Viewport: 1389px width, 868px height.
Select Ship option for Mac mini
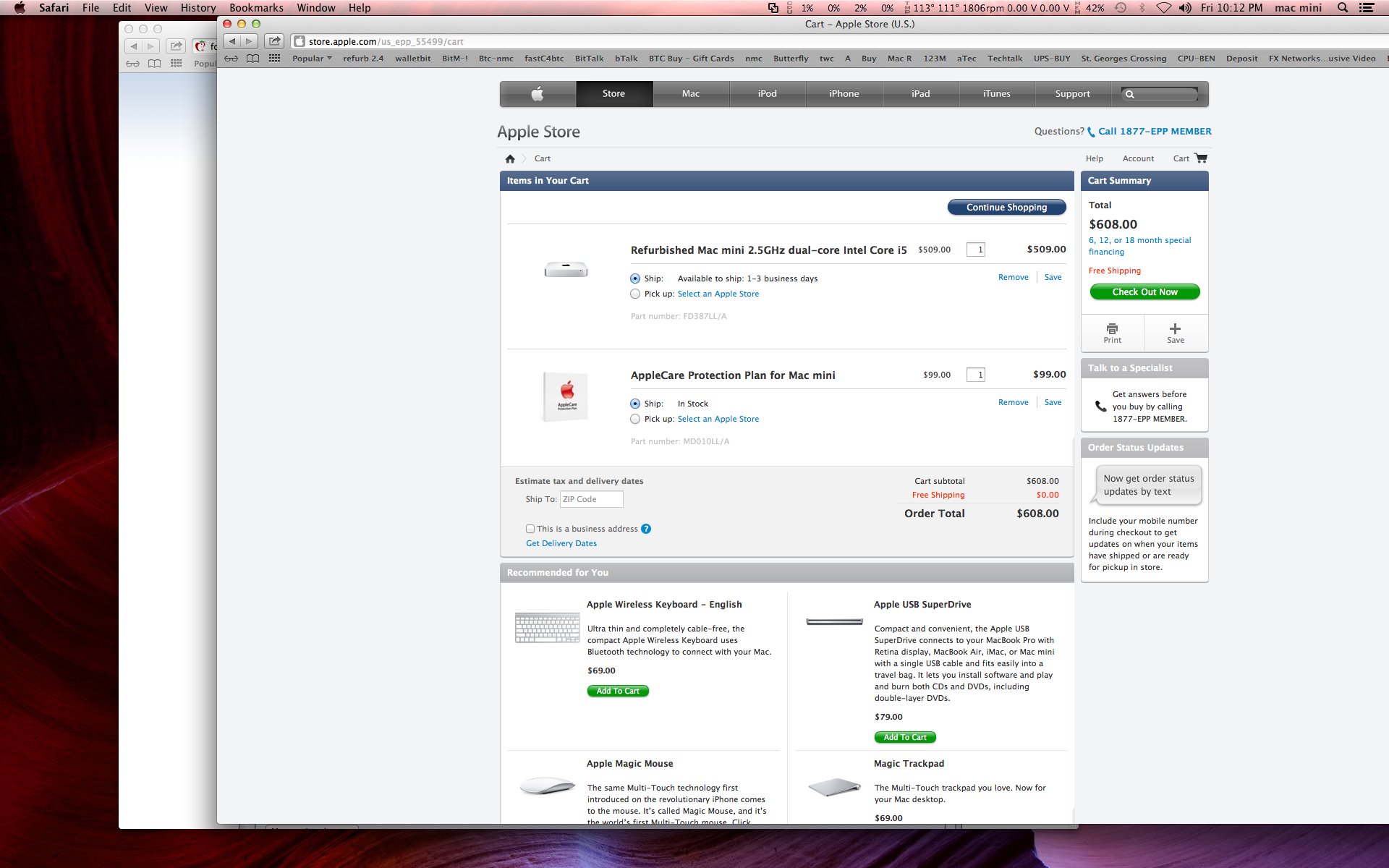coord(635,278)
